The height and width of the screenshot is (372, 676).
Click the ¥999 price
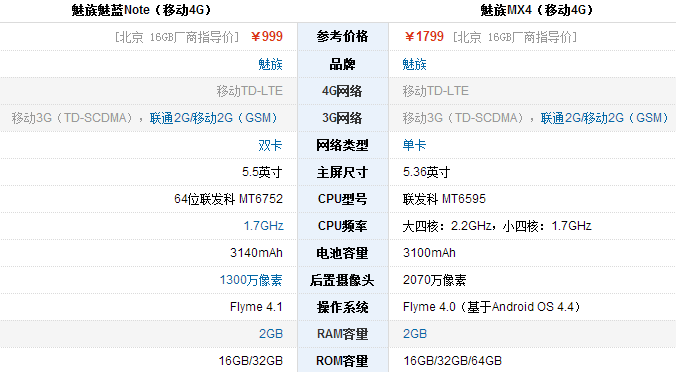[267, 37]
